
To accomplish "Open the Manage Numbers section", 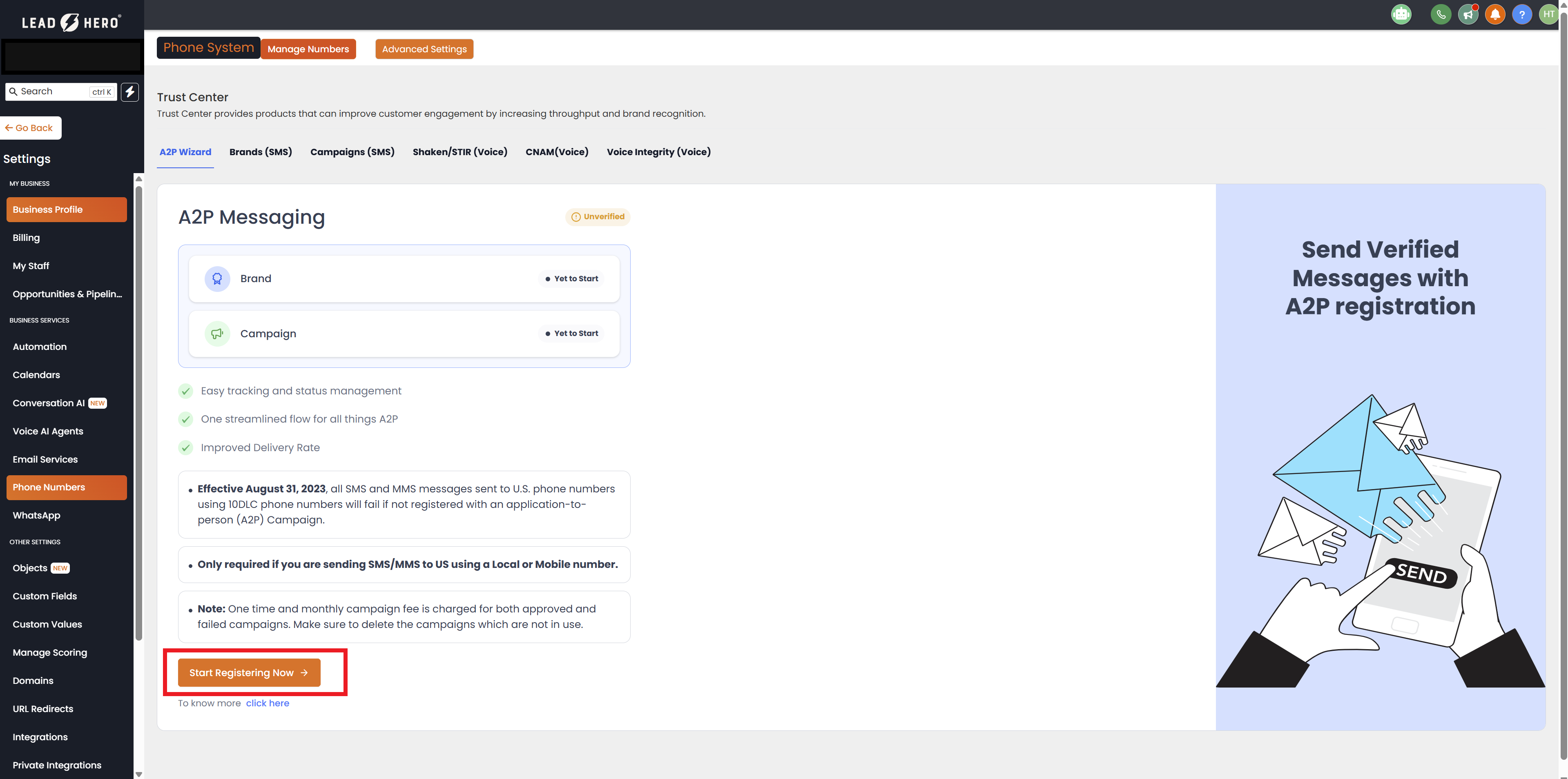I will click(308, 49).
